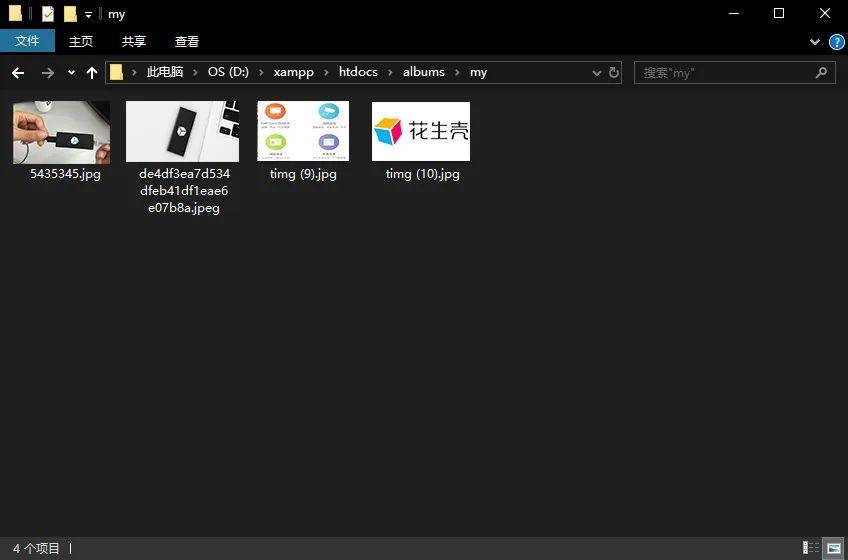Click 此电脑 in the address path
848x560 pixels.
pos(165,72)
